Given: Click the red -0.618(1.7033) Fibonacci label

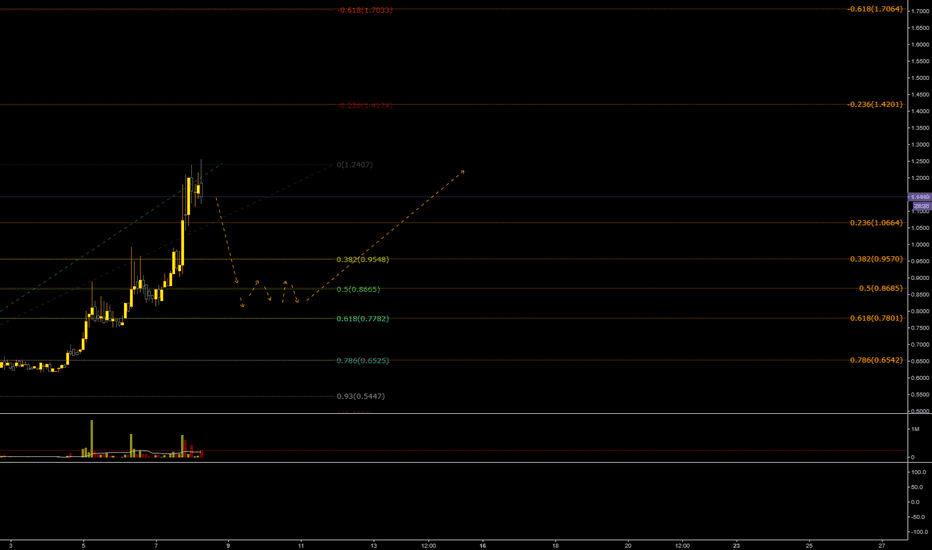Looking at the screenshot, I should [364, 10].
